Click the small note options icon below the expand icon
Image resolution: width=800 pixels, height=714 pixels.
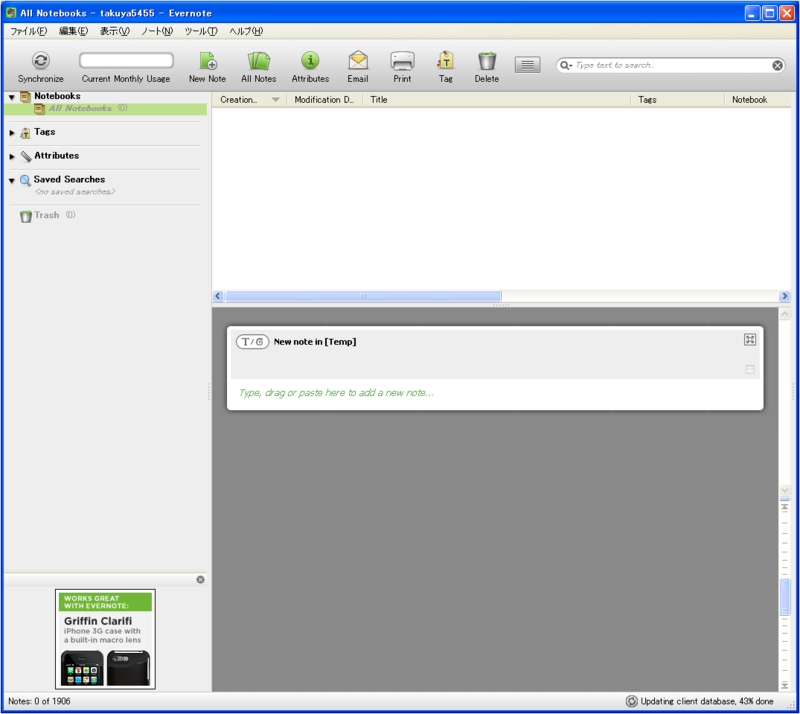[x=749, y=369]
